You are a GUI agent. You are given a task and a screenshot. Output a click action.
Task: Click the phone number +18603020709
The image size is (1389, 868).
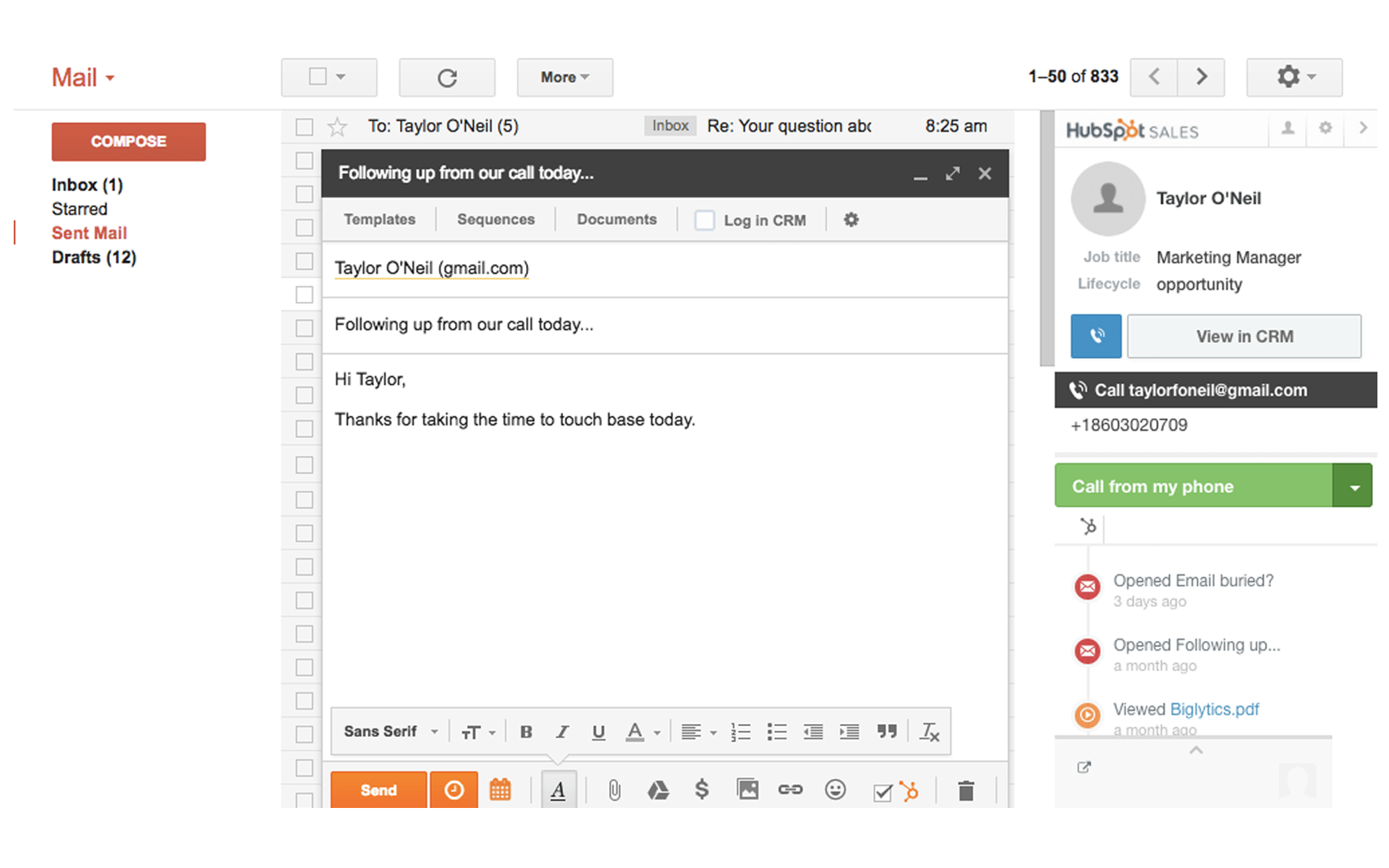coord(1129,425)
